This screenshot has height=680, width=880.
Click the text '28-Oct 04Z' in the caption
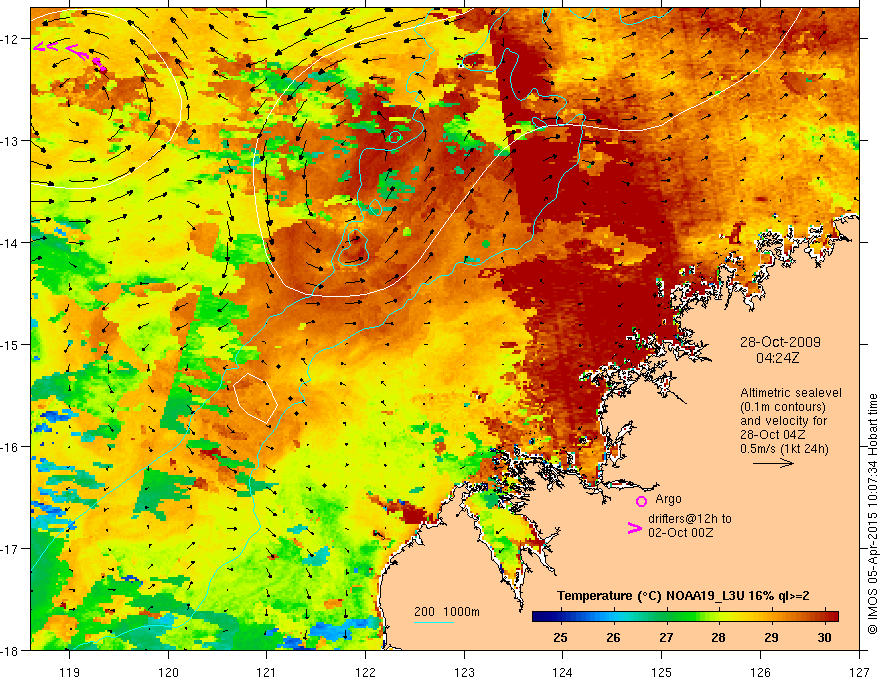pyautogui.click(x=773, y=435)
